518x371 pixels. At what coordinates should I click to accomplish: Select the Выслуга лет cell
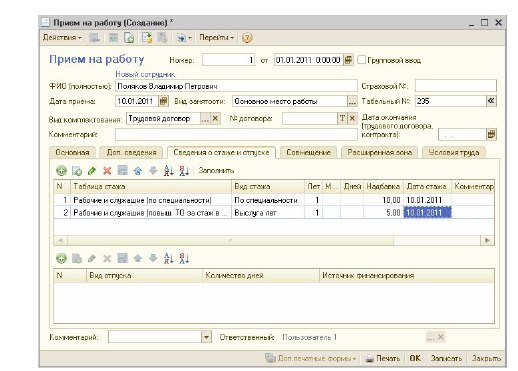click(268, 213)
